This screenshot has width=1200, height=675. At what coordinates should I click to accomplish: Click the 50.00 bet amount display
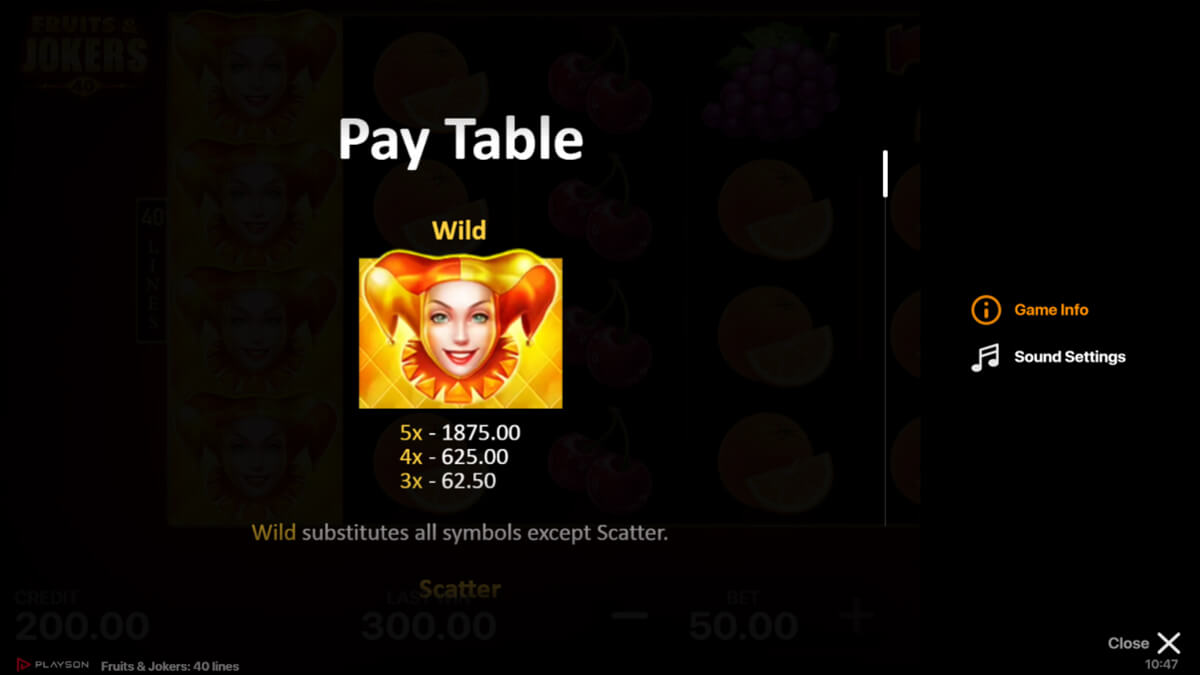click(x=743, y=626)
